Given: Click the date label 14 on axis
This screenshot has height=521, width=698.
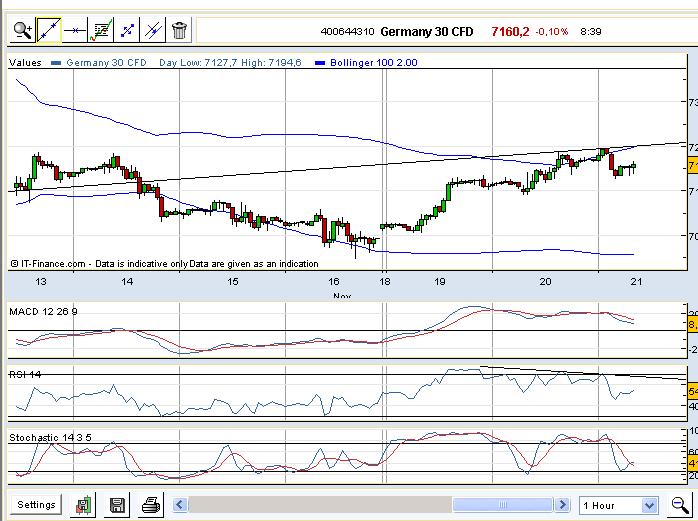Looking at the screenshot, I should 127,281.
